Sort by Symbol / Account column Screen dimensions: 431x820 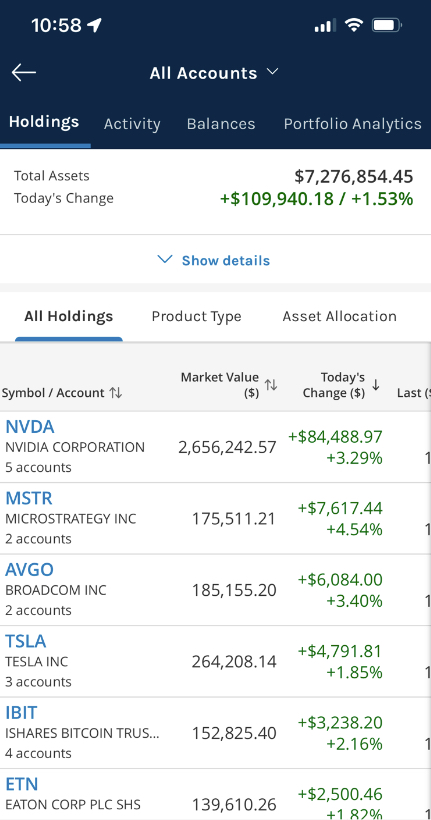click(62, 393)
